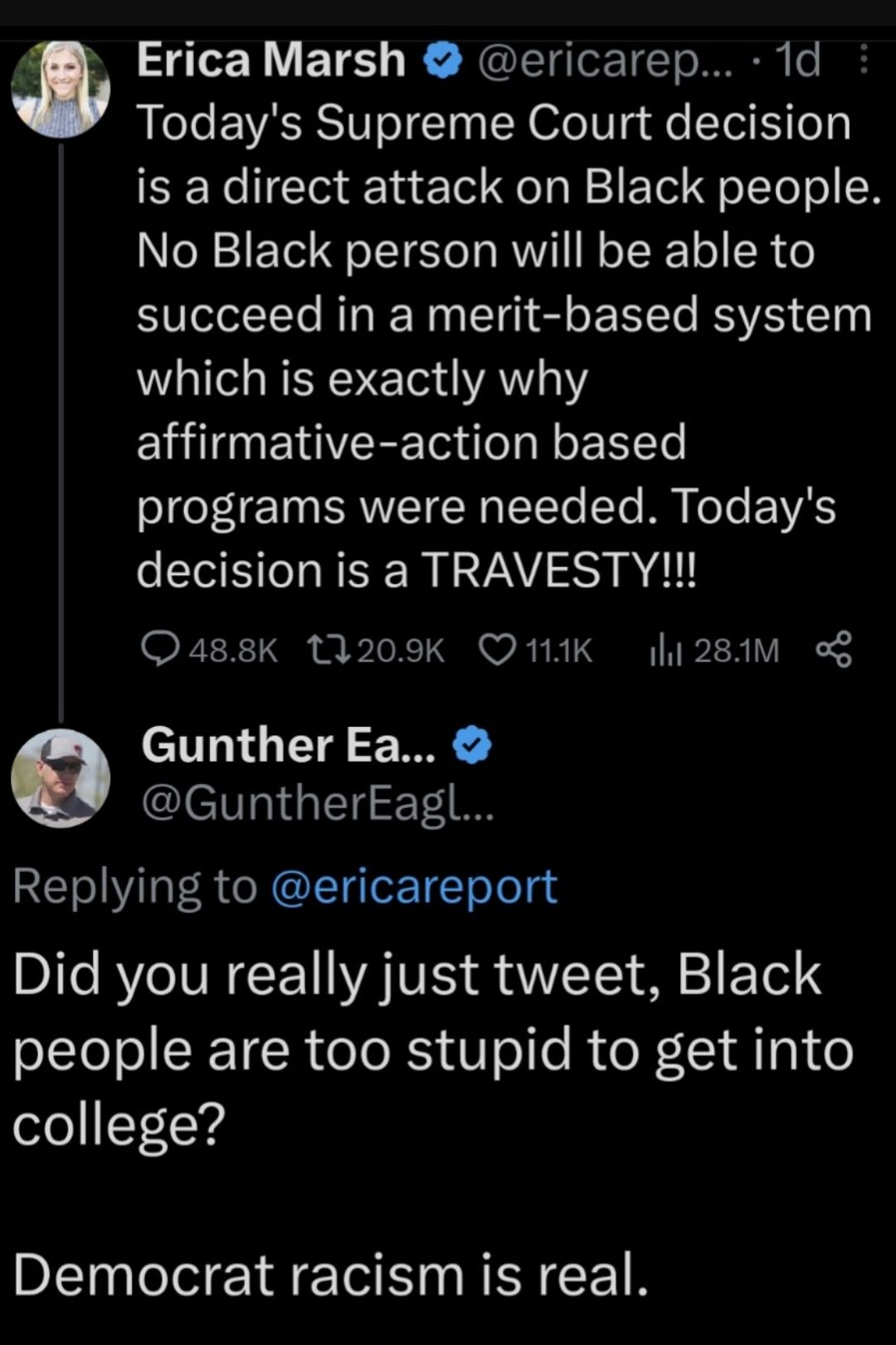
Task: Tap the heart icon to like the tweet
Action: 499,651
